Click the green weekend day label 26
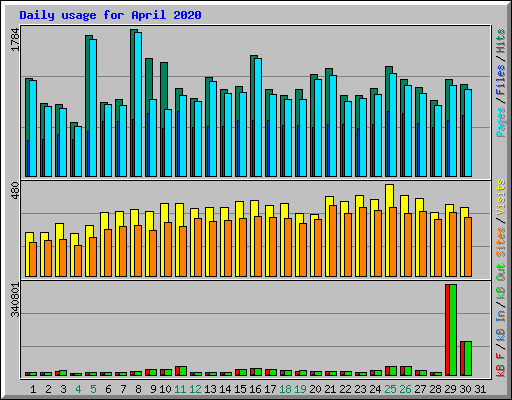 405,389
